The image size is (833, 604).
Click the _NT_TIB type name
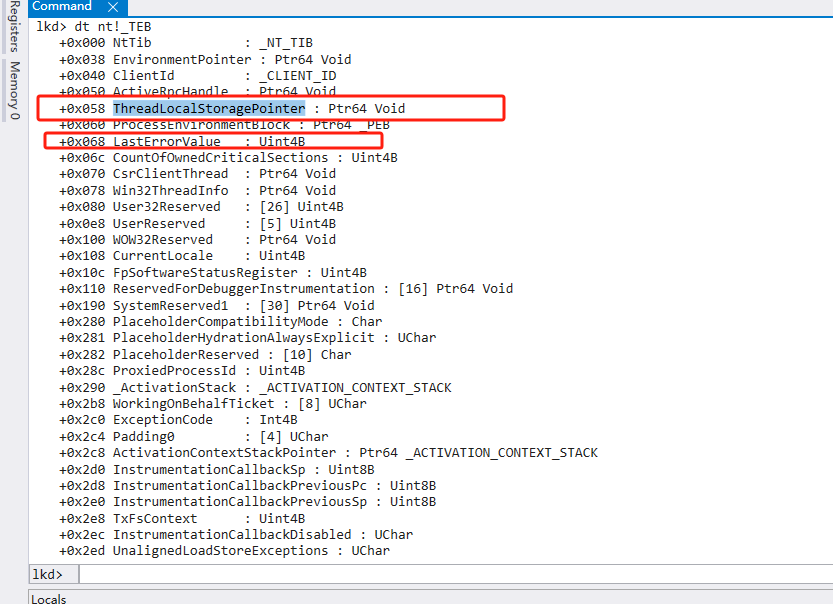pyautogui.click(x=285, y=43)
